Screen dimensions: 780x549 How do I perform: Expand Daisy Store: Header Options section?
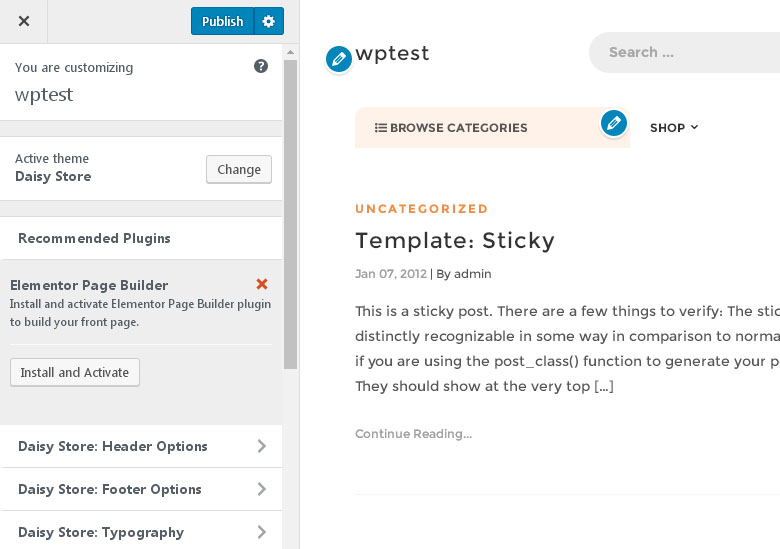pyautogui.click(x=141, y=446)
